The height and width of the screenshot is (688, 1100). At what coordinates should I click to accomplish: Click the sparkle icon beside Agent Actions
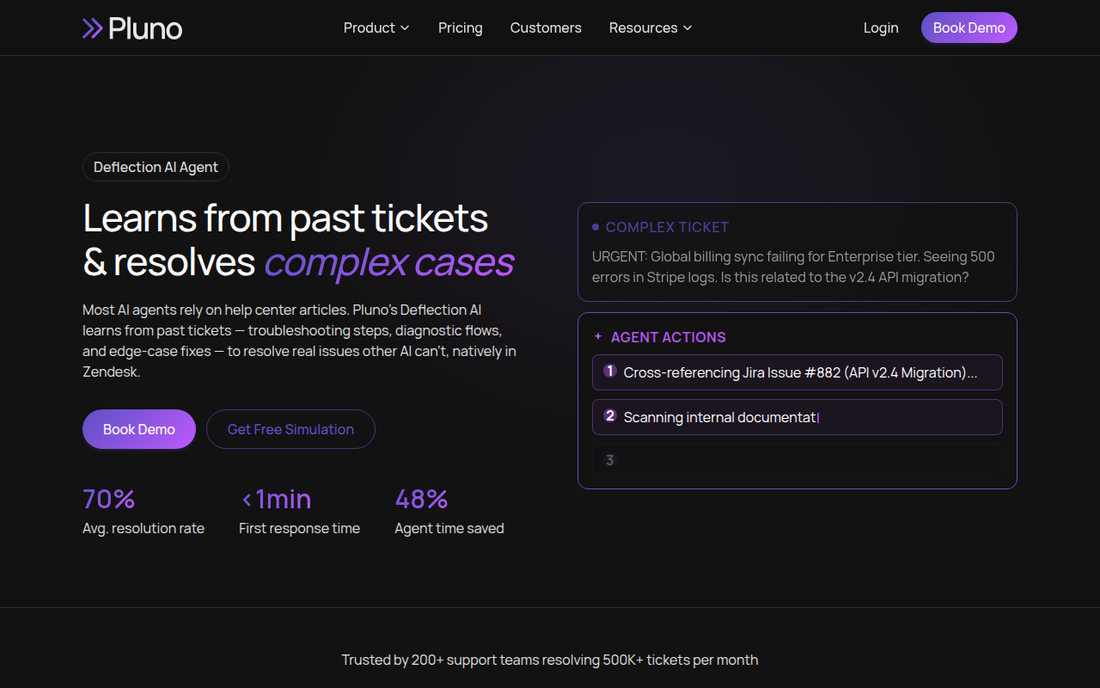click(x=598, y=337)
